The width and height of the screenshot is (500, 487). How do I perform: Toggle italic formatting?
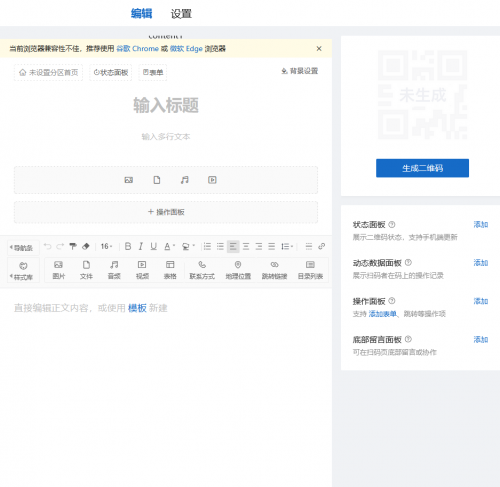pos(141,246)
